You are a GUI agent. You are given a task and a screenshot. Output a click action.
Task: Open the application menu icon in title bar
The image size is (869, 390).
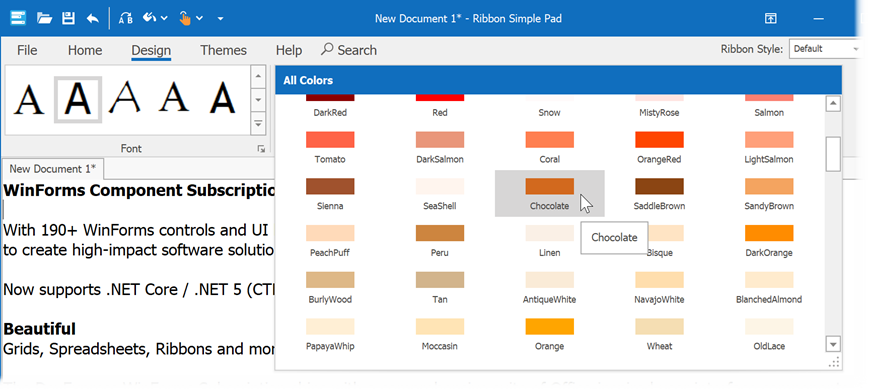pyautogui.click(x=18, y=18)
